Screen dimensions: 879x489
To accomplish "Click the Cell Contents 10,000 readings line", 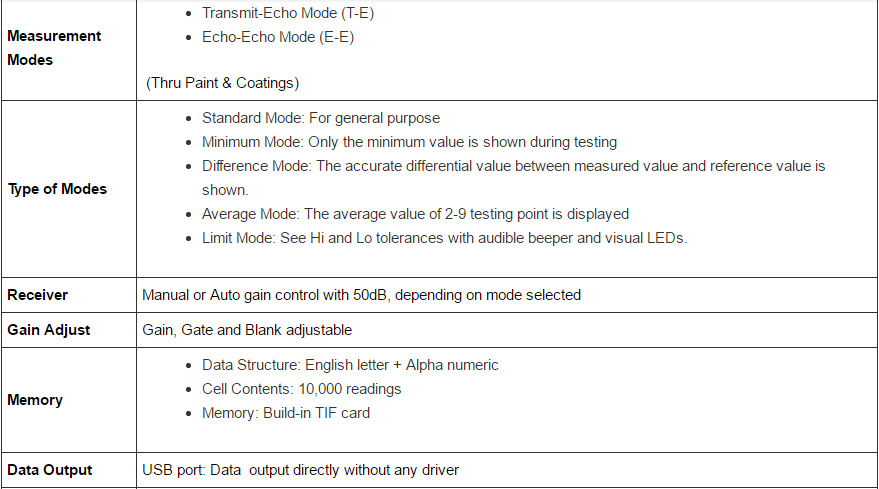I will tap(302, 389).
